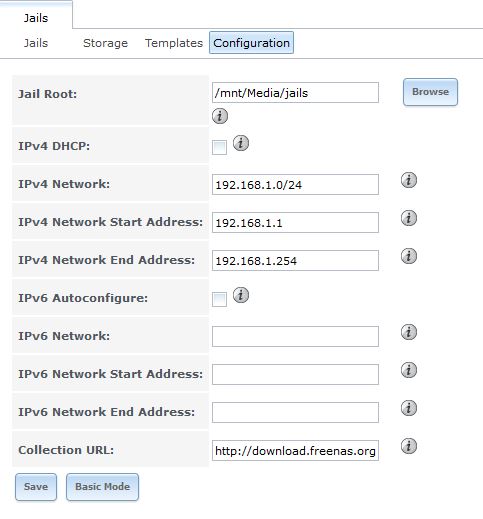Click info icon for IPv4 Network End Address
Viewport: 483px width, 519px height.
[409, 256]
